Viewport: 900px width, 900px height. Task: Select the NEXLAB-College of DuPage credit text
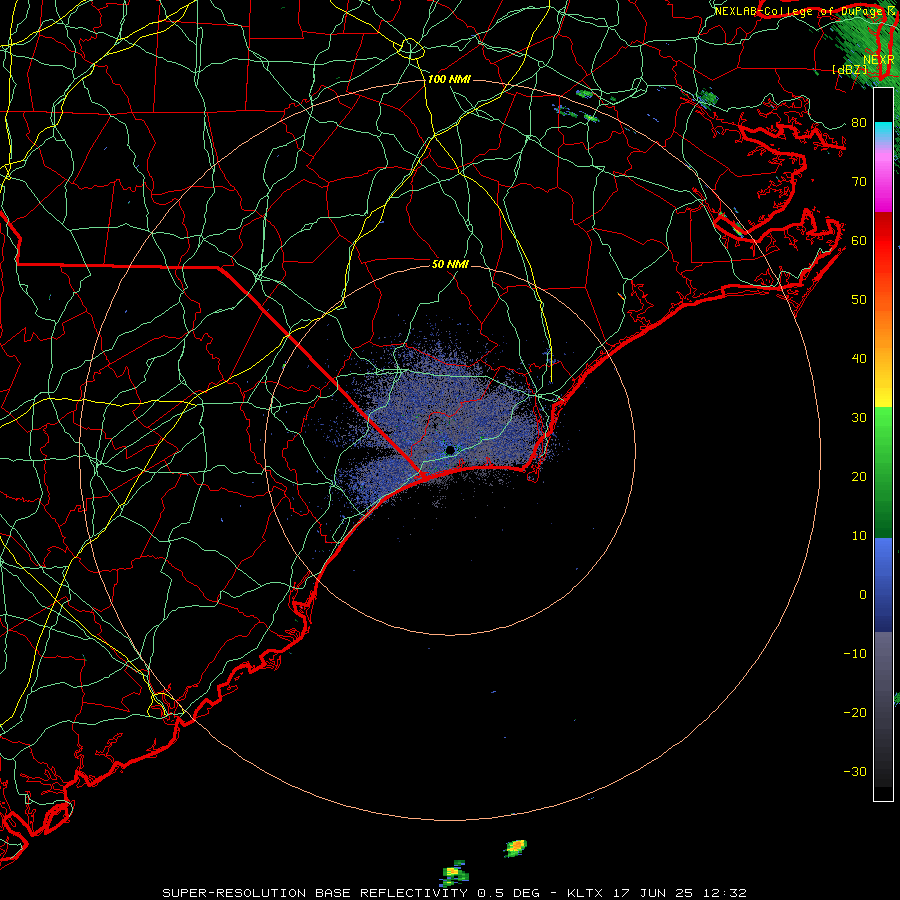coord(799,11)
